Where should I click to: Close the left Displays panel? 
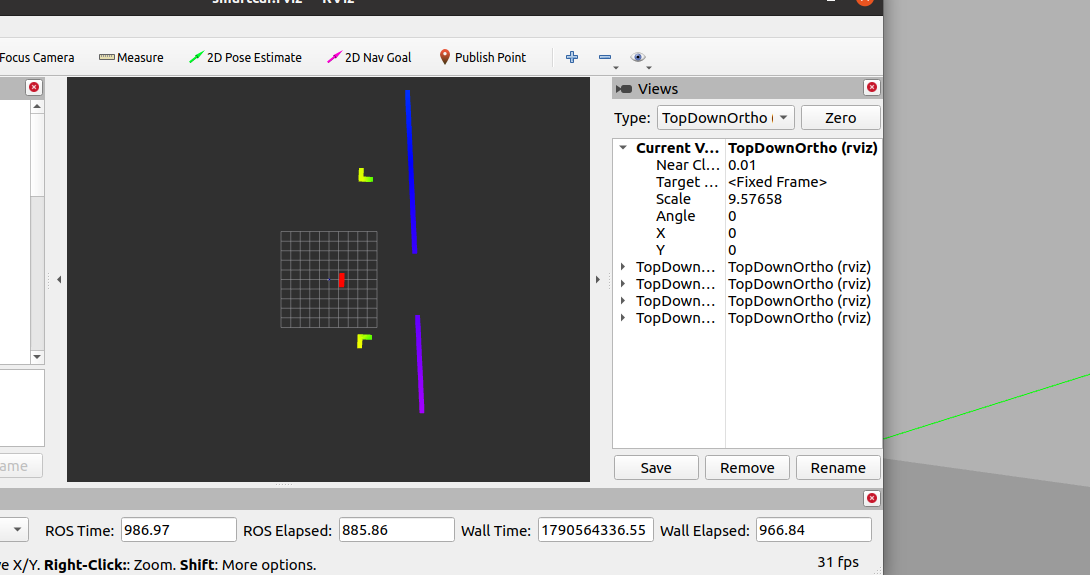[33, 88]
